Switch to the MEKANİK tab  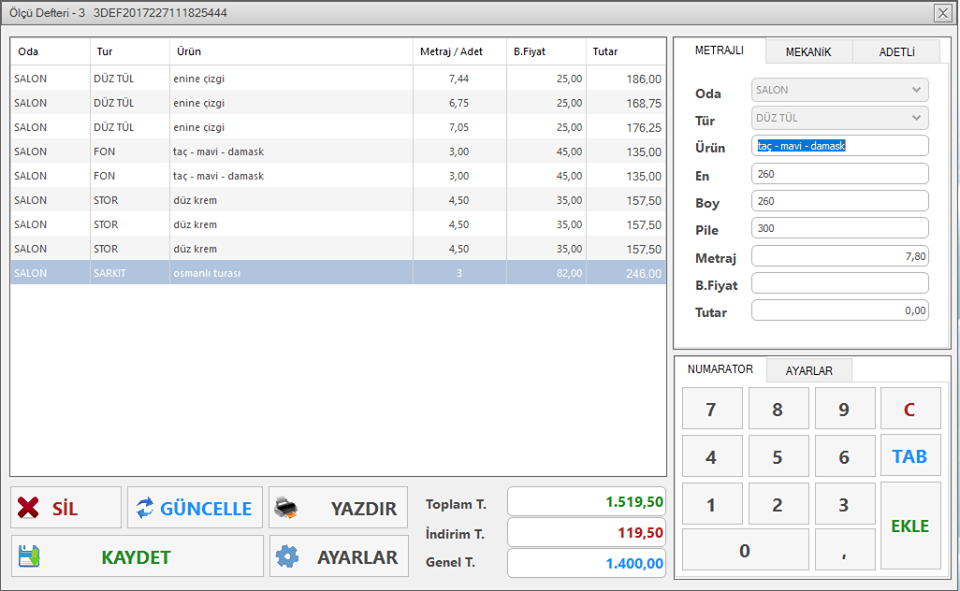click(x=808, y=52)
